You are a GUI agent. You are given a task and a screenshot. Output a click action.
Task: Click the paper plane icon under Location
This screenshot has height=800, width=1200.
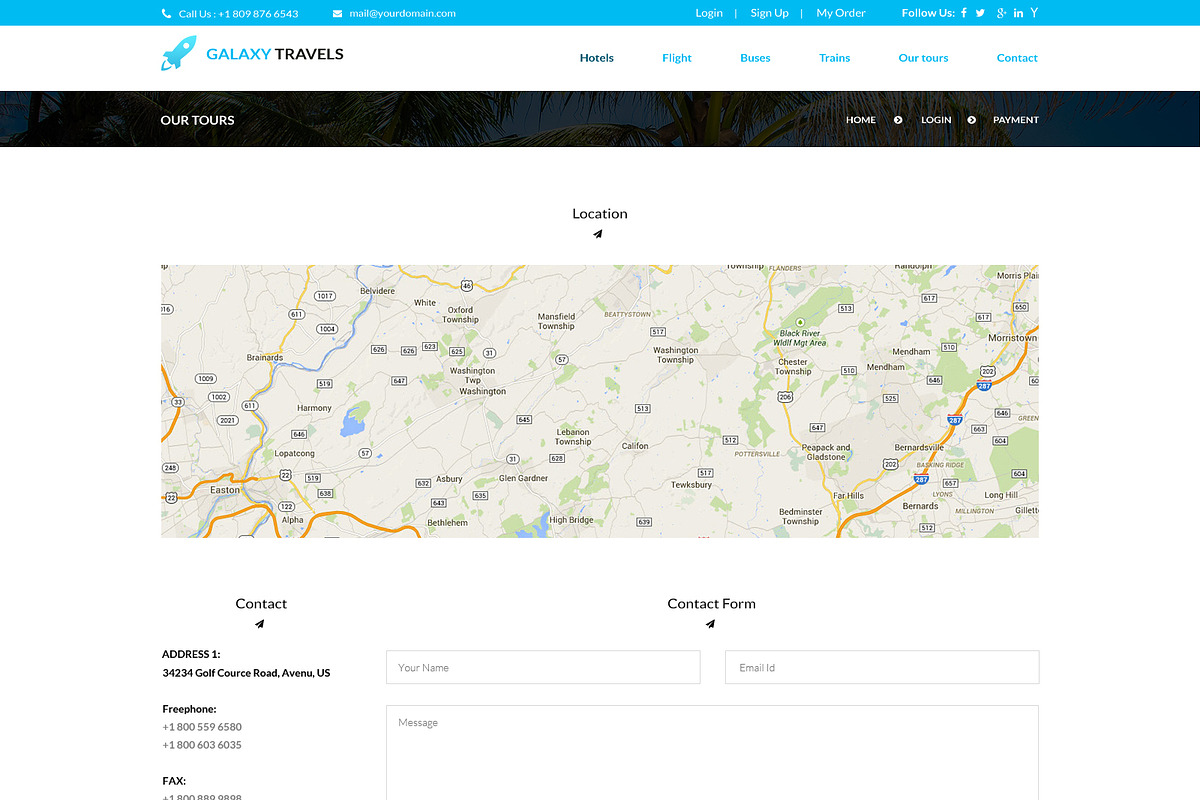coord(598,234)
